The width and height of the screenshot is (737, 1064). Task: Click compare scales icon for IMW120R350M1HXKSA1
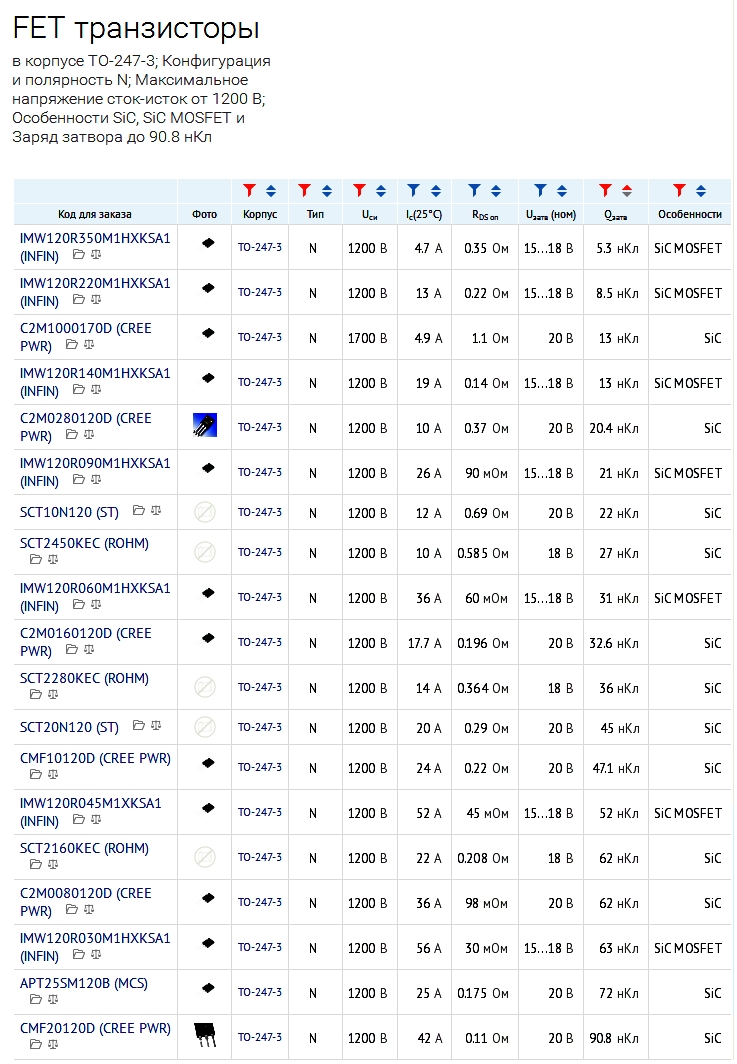tap(96, 254)
